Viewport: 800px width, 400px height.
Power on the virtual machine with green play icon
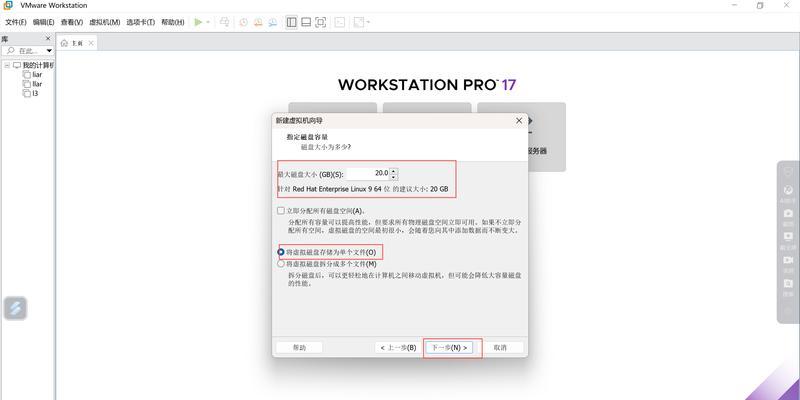click(198, 22)
